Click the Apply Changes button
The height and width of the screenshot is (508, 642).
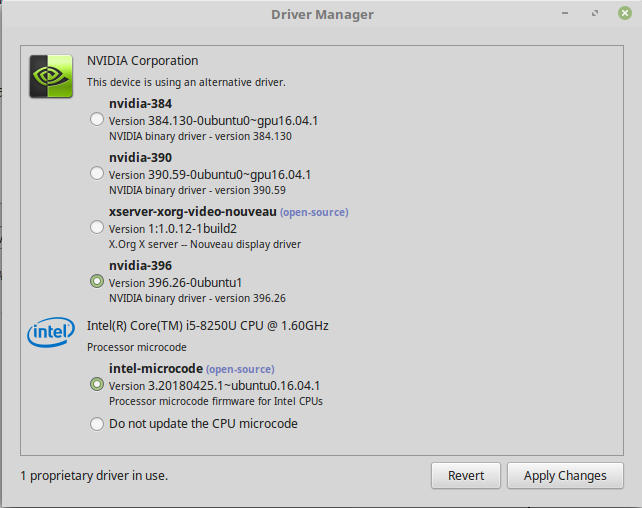565,476
